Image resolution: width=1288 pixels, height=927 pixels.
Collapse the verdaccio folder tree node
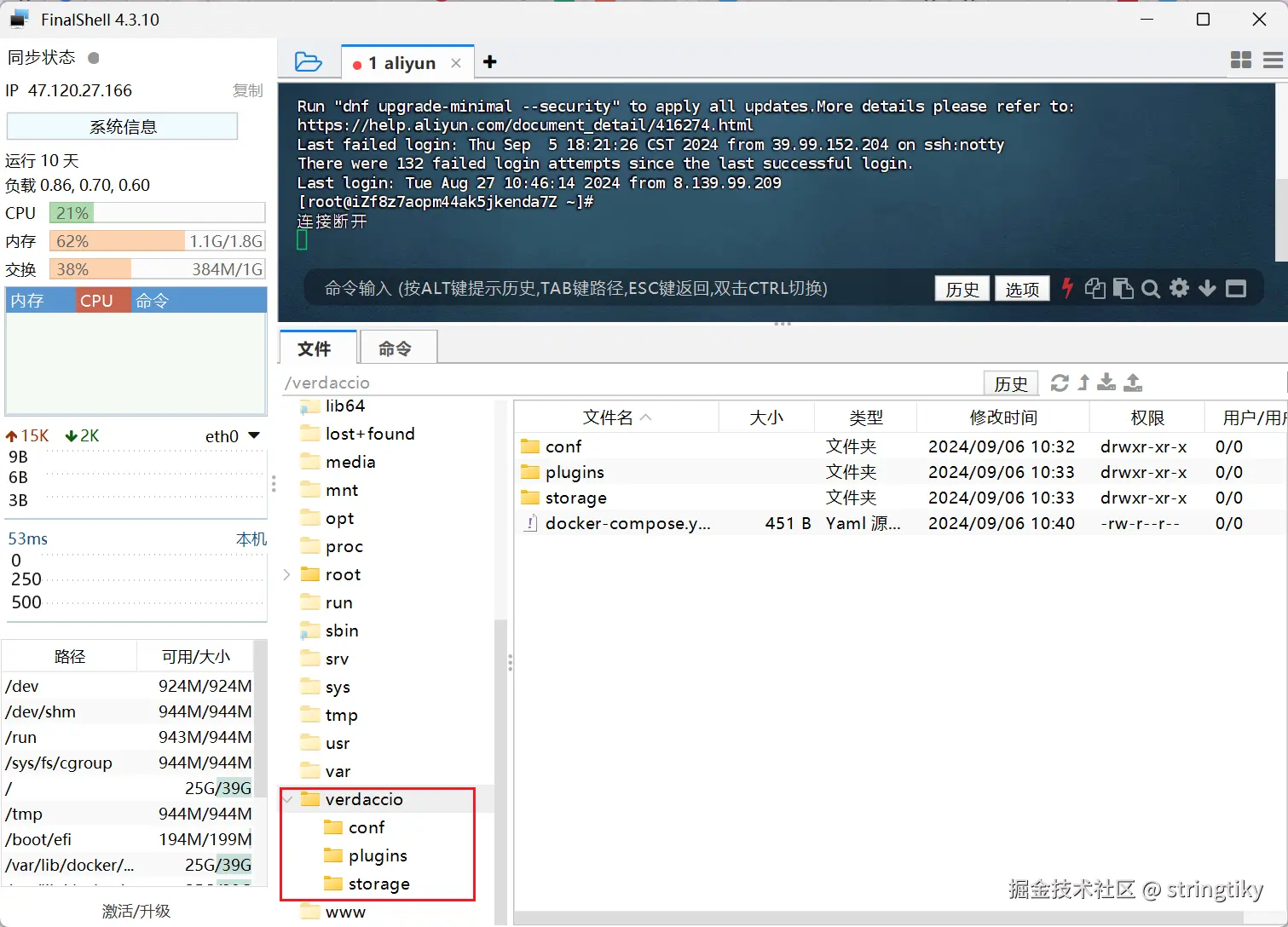click(x=287, y=799)
